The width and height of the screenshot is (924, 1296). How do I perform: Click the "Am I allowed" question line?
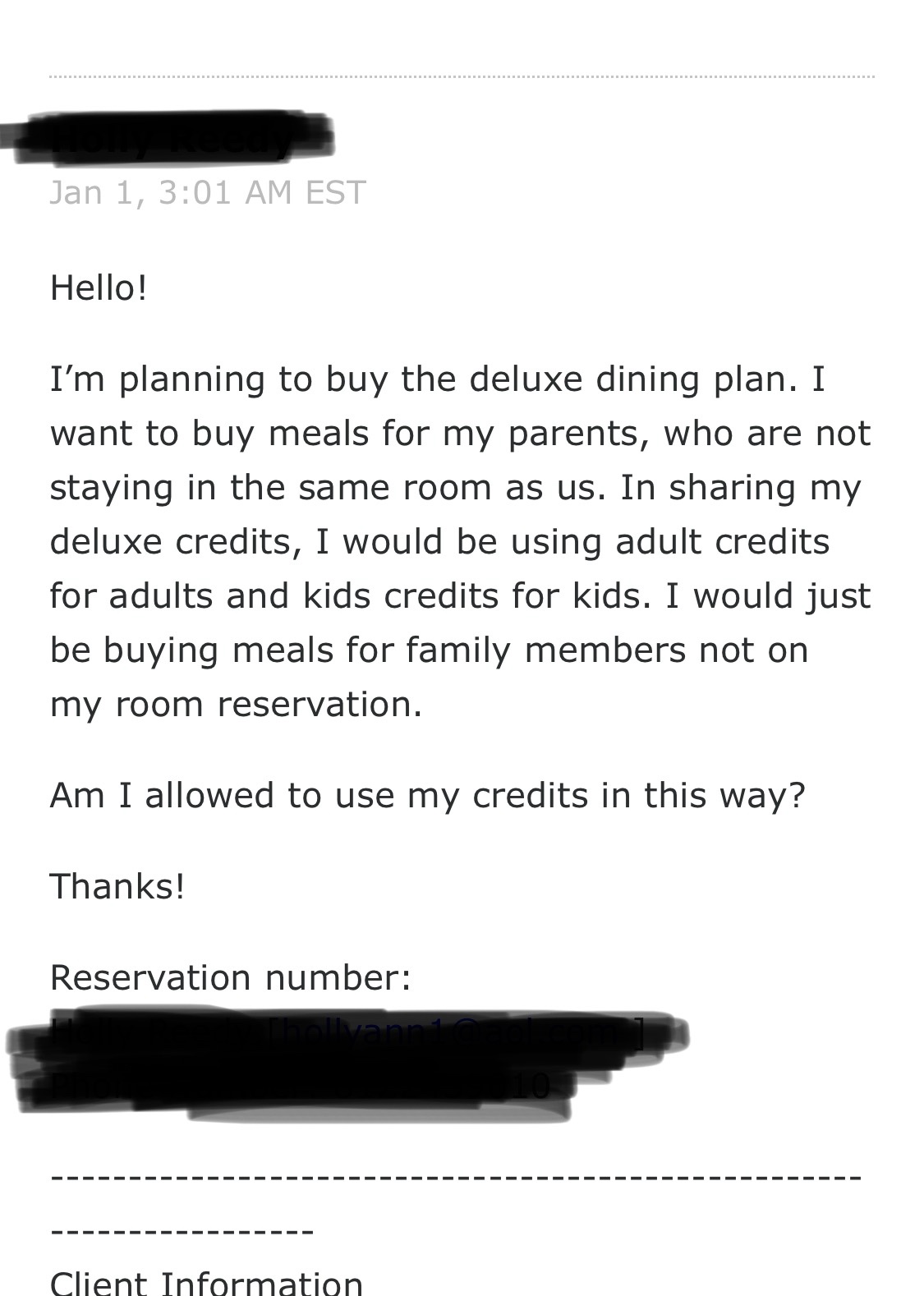(x=427, y=795)
